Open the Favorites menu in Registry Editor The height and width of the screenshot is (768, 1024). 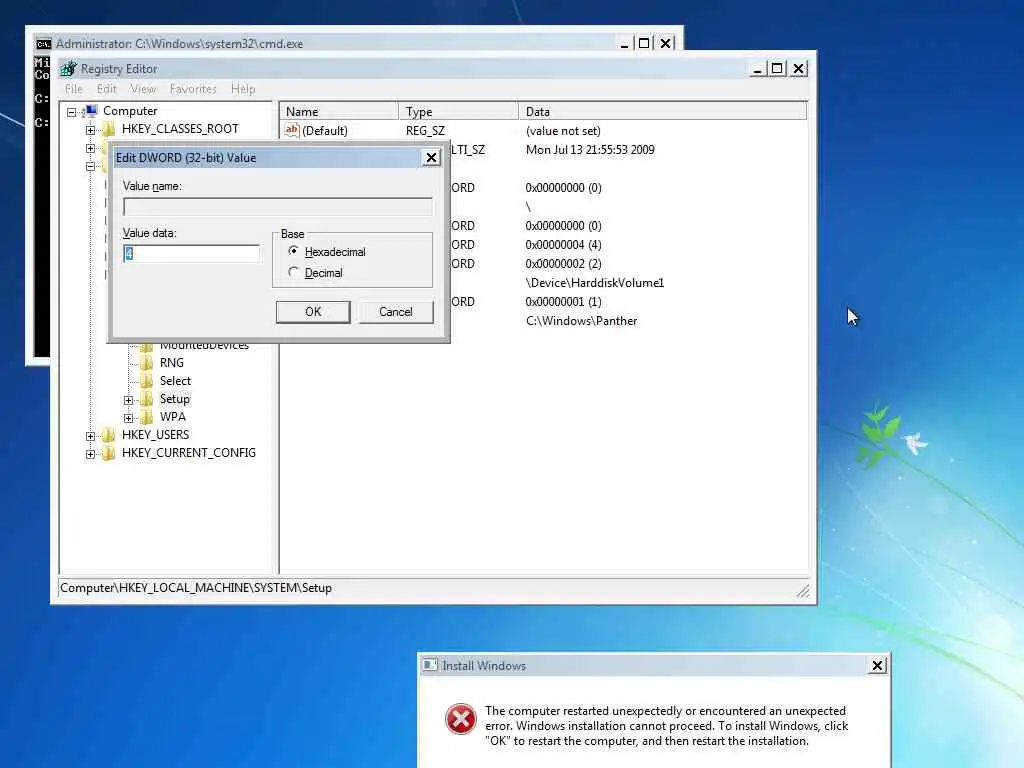pyautogui.click(x=193, y=89)
